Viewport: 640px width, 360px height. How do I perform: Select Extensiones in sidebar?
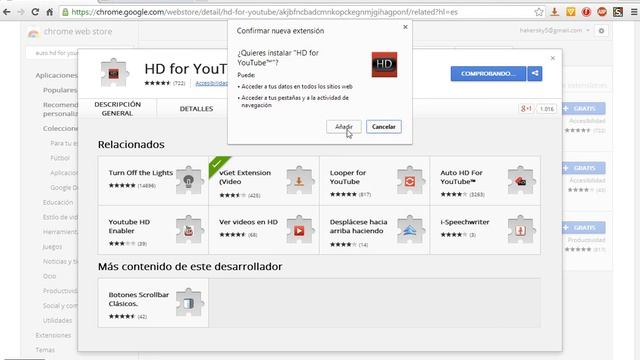[53, 335]
